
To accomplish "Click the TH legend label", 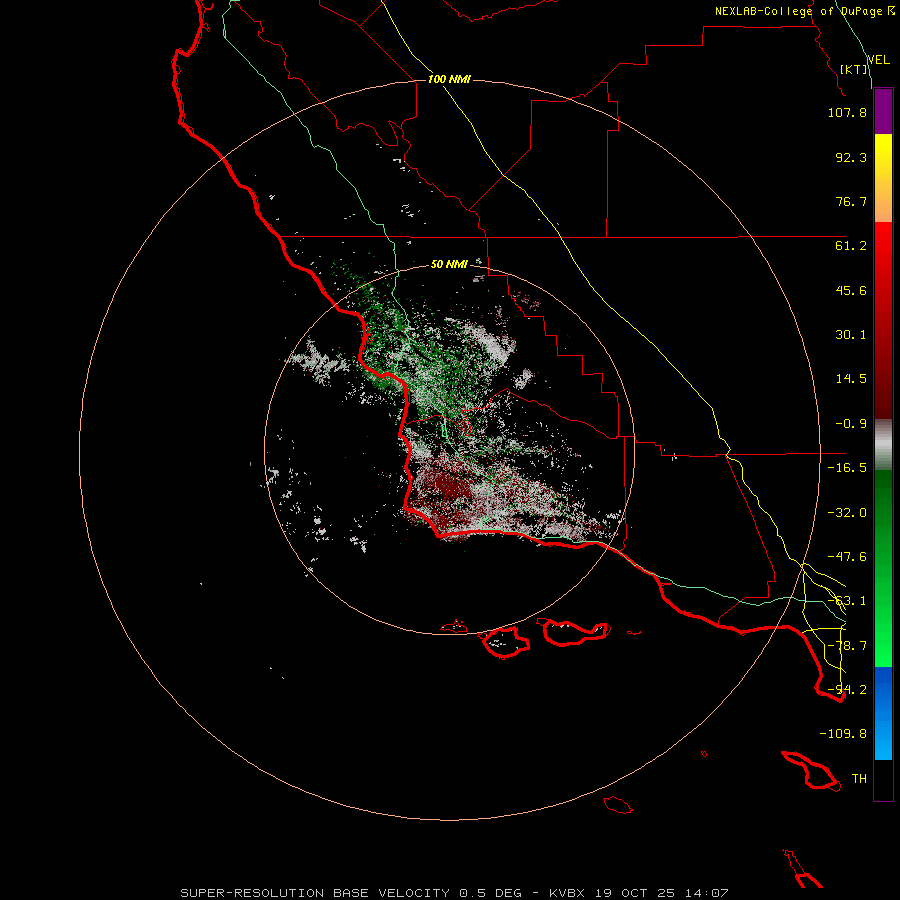I will (x=859, y=779).
